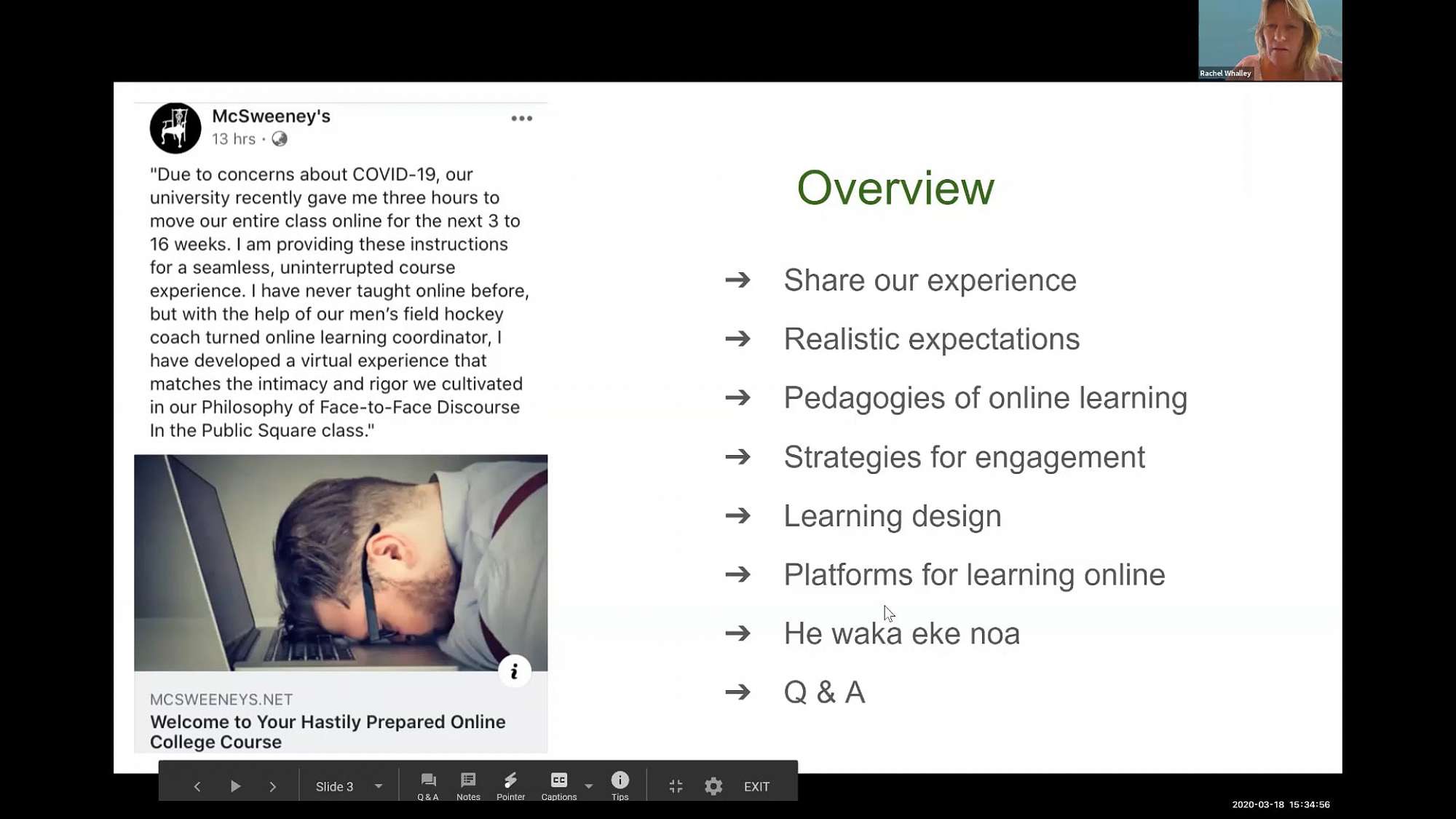Click the EXIT button
Viewport: 1456px width, 819px height.
tap(756, 786)
